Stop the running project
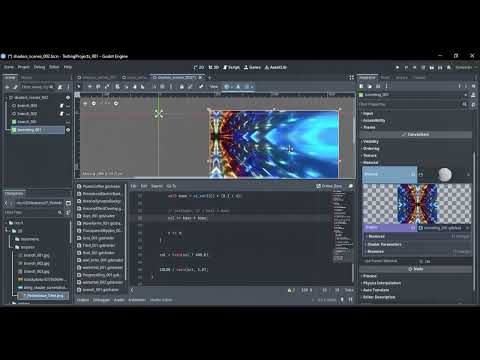Screen dimensions: 480x360 (x=414, y=67)
